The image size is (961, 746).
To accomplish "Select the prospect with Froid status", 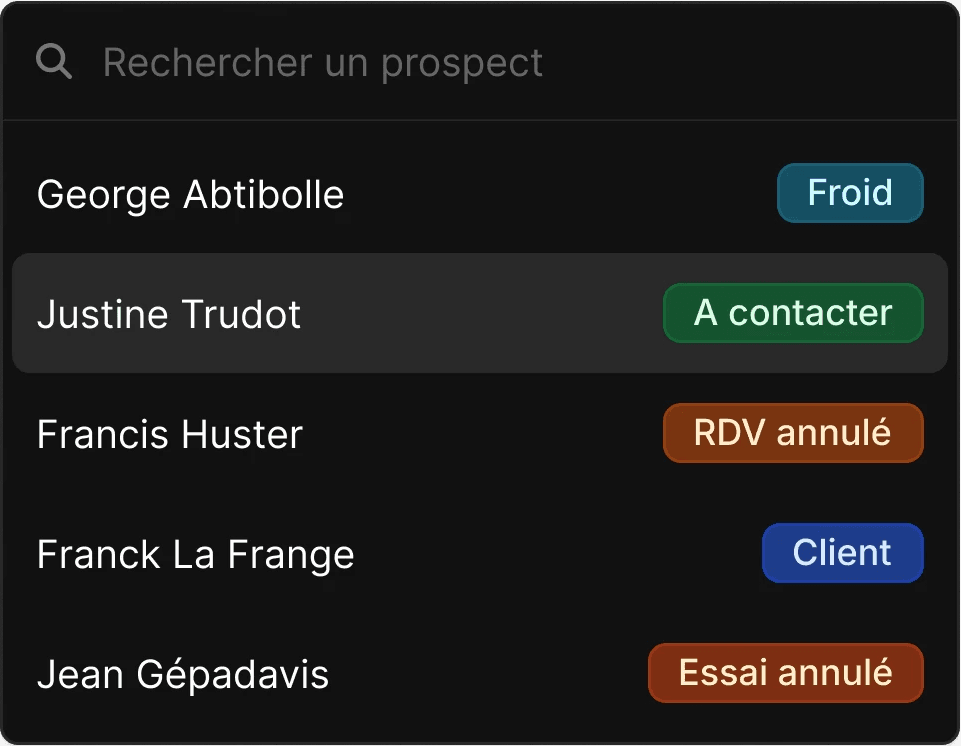I will click(480, 192).
